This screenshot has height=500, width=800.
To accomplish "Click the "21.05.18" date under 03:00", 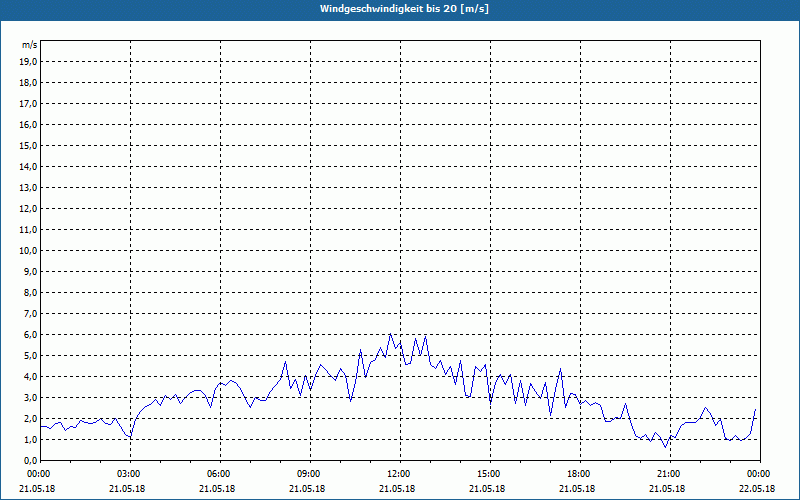I will 127,489.
